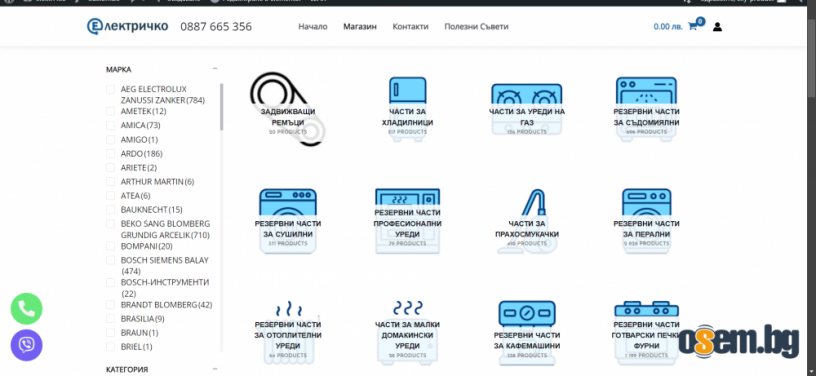816x376 pixels.
Task: Click the brand list scrollbar
Action: pyautogui.click(x=221, y=107)
